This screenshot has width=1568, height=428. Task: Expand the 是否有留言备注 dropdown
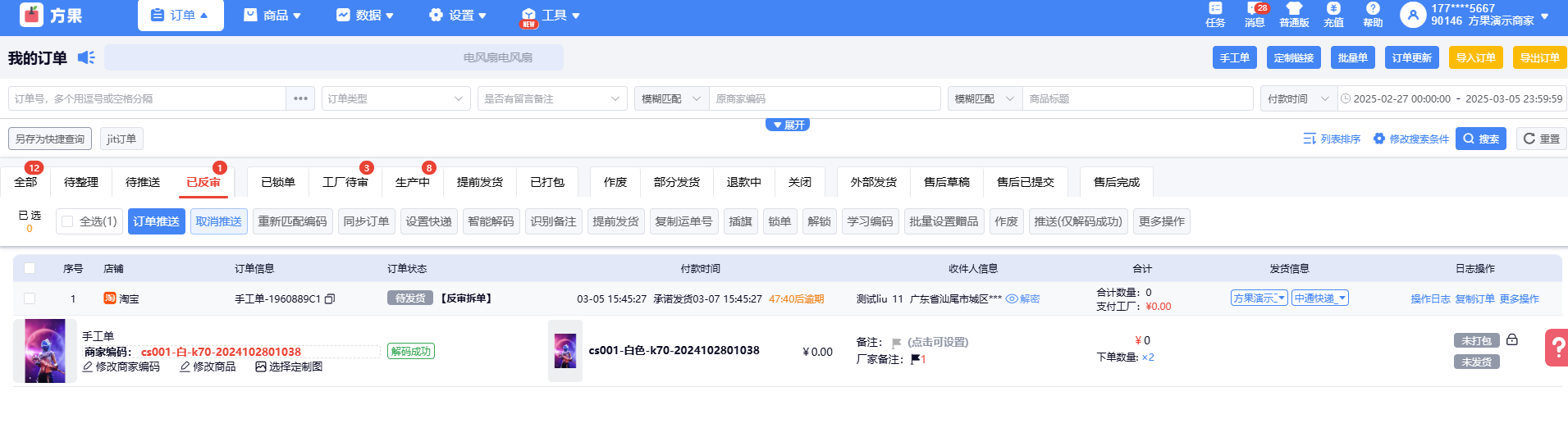pos(551,98)
